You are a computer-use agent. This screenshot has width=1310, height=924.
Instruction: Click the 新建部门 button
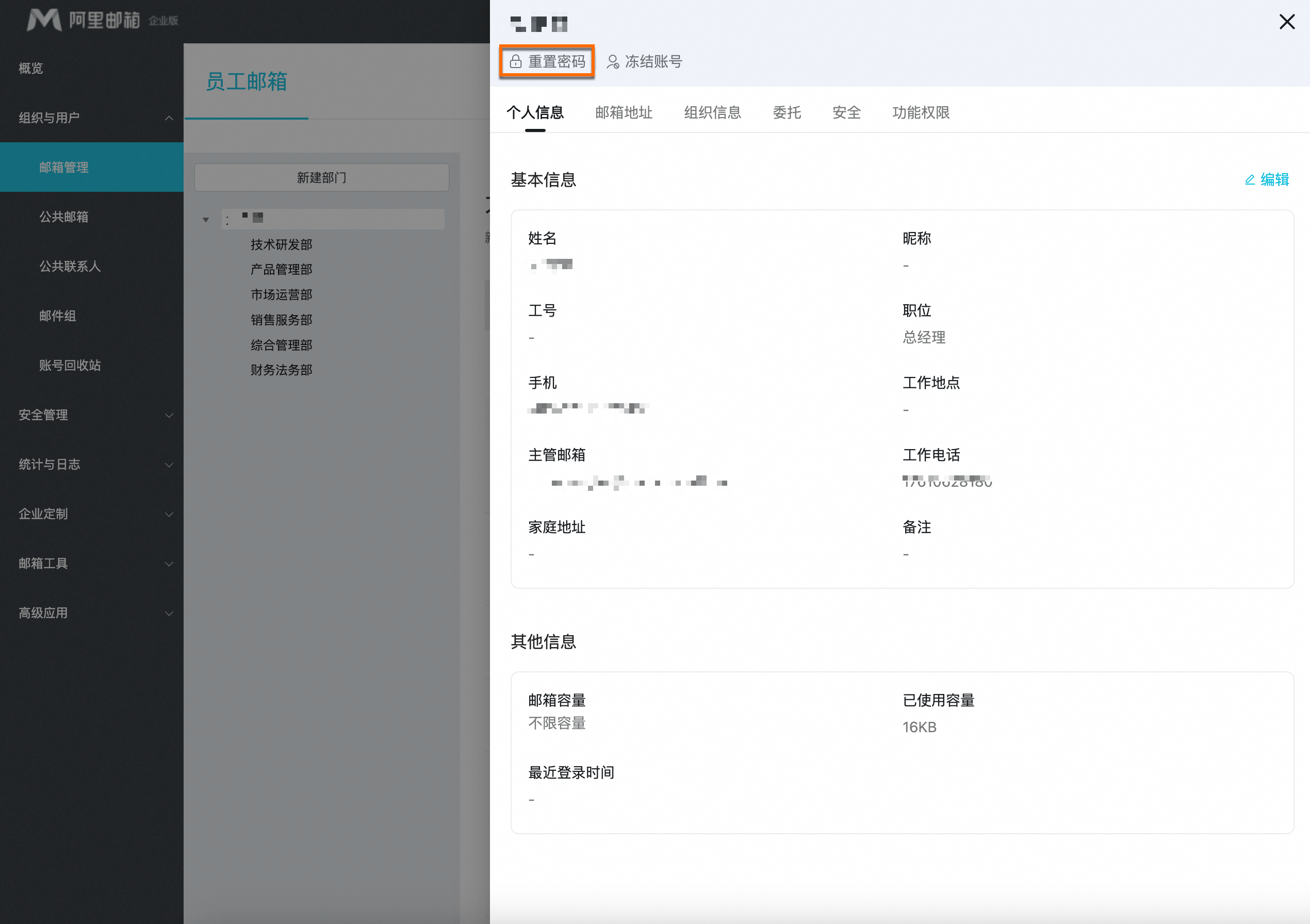coord(321,177)
